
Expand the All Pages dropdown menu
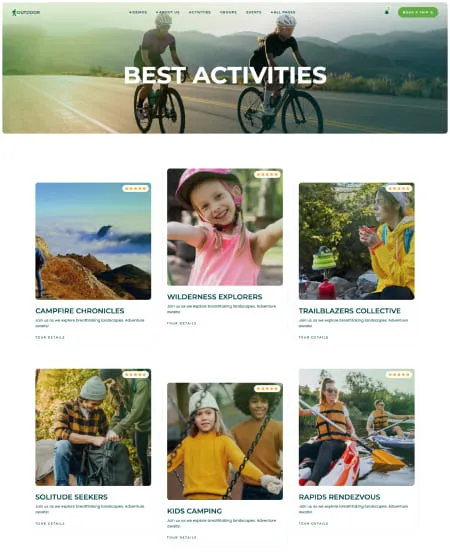(283, 12)
